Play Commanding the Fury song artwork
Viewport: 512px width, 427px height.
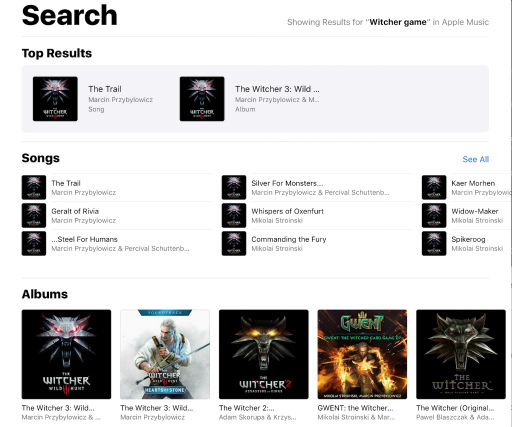[234, 243]
